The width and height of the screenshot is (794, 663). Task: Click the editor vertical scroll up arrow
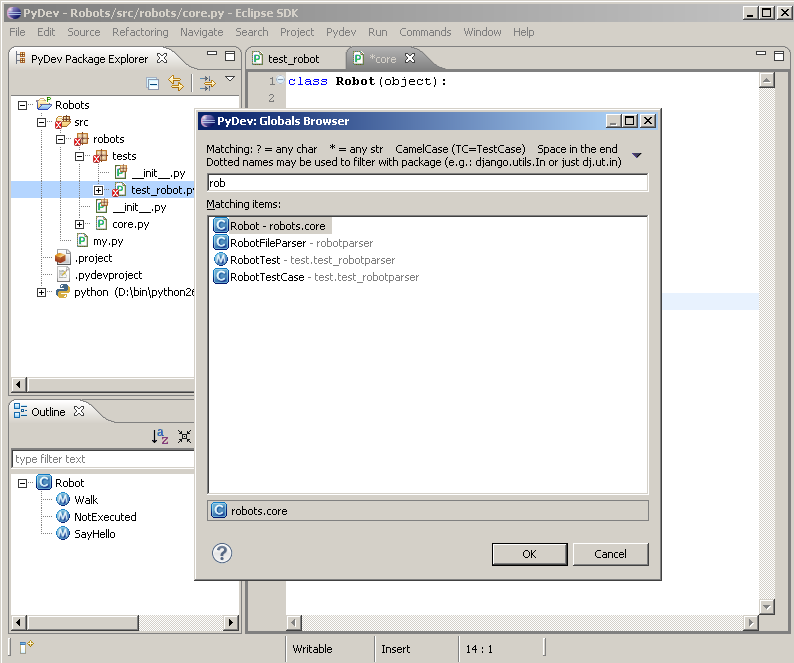[767, 80]
